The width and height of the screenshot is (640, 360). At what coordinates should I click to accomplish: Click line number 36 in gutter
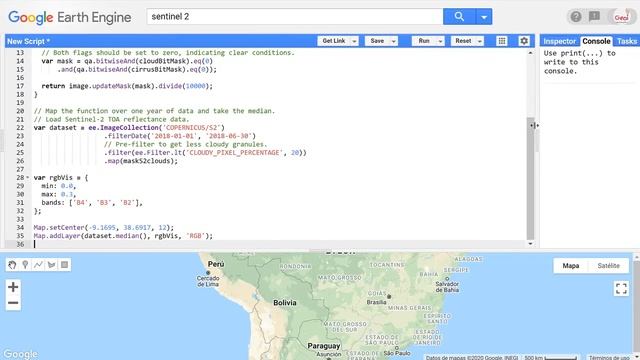pyautogui.click(x=20, y=244)
